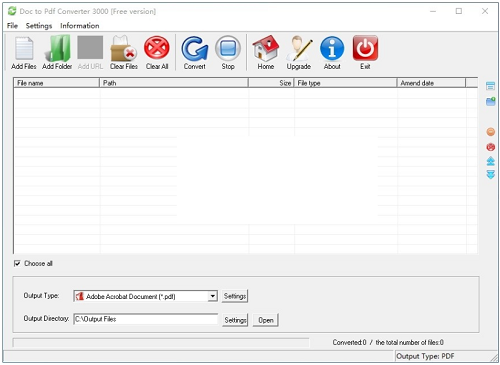This screenshot has height=365, width=500.
Task: Click the total number of files:0 text
Action: coord(410,342)
